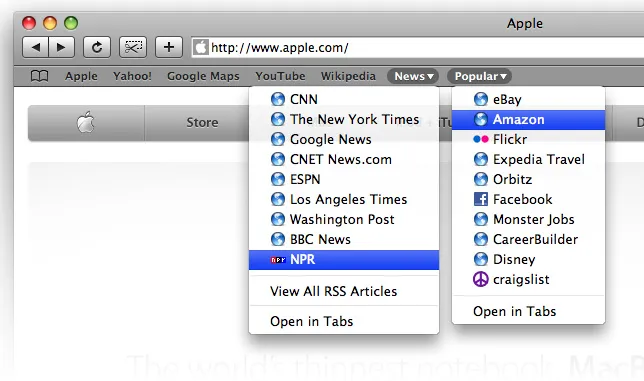Close the window with the red button
644x381 pixels.
pyautogui.click(x=29, y=23)
